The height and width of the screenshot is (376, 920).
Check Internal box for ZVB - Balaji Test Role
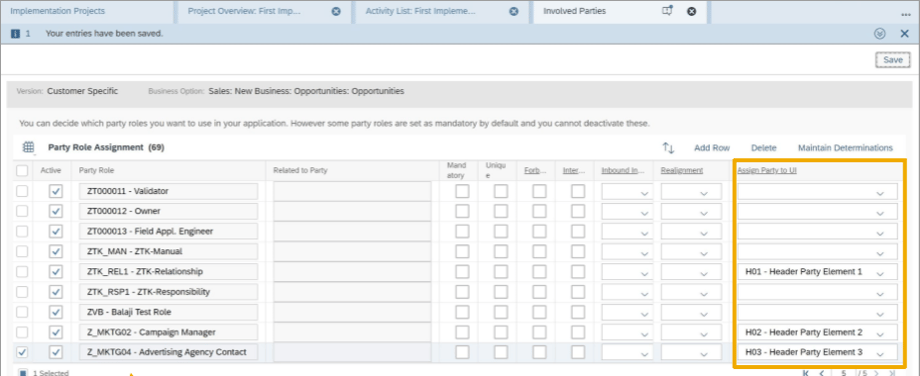pyautogui.click(x=578, y=312)
